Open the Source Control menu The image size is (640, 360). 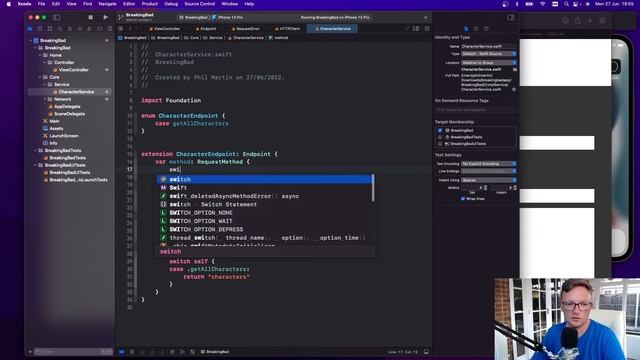pos(200,4)
